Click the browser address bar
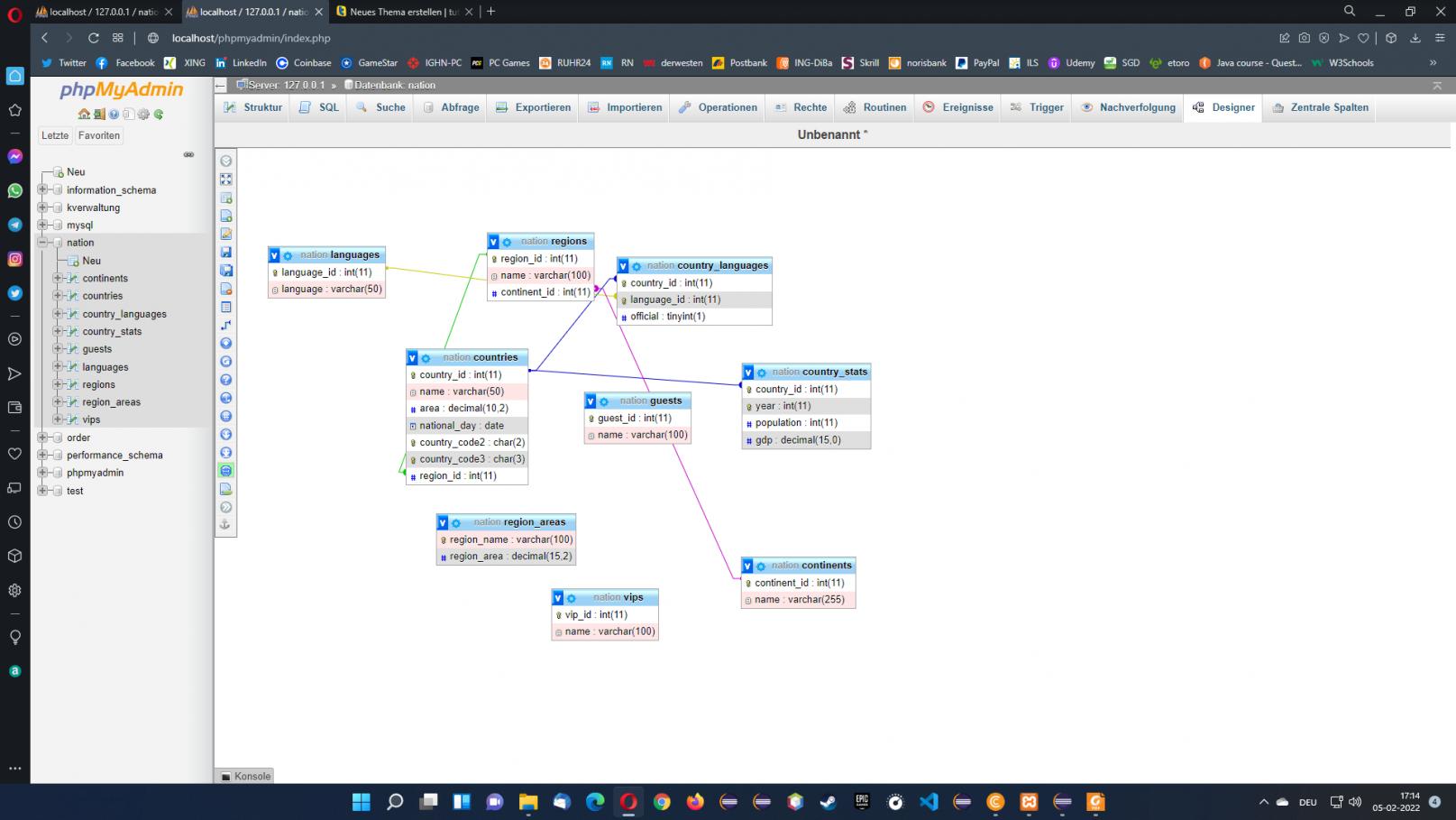This screenshot has width=1456, height=820. click(x=252, y=38)
